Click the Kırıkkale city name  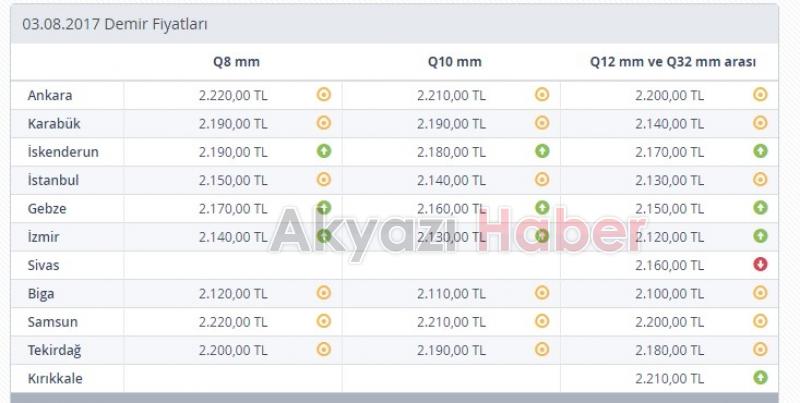[x=56, y=378]
